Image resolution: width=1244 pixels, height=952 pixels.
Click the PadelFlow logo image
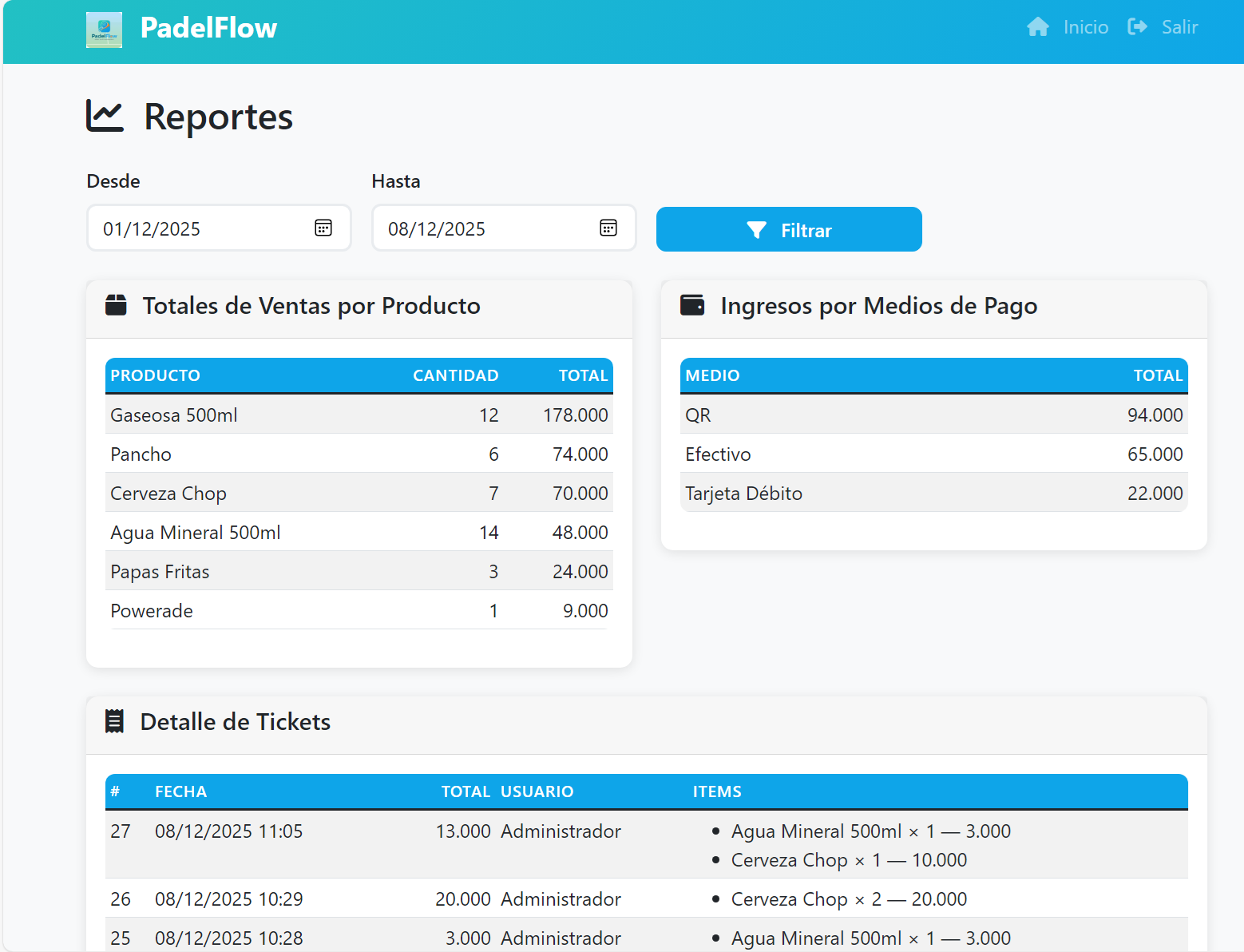tap(104, 30)
